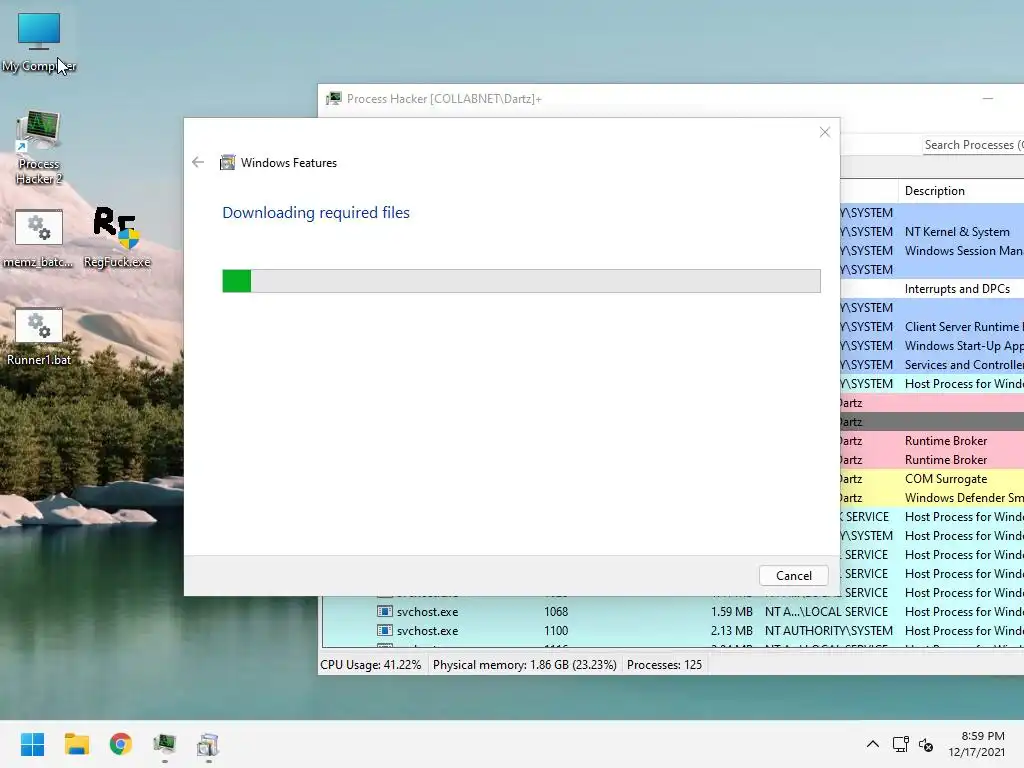Select COM Surrogate process row
This screenshot has width=1024, height=768.
coord(932,479)
